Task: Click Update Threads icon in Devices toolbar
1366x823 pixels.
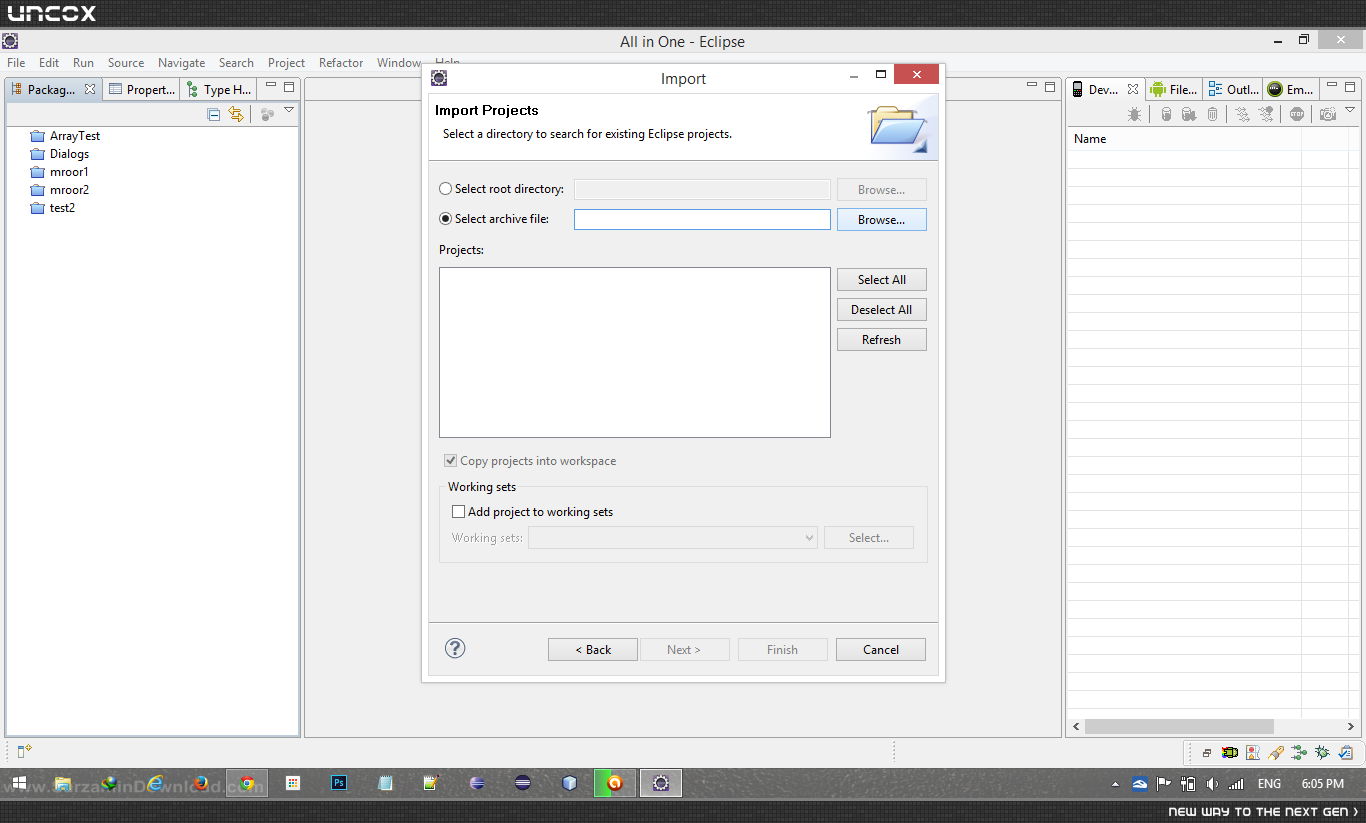Action: point(1242,115)
